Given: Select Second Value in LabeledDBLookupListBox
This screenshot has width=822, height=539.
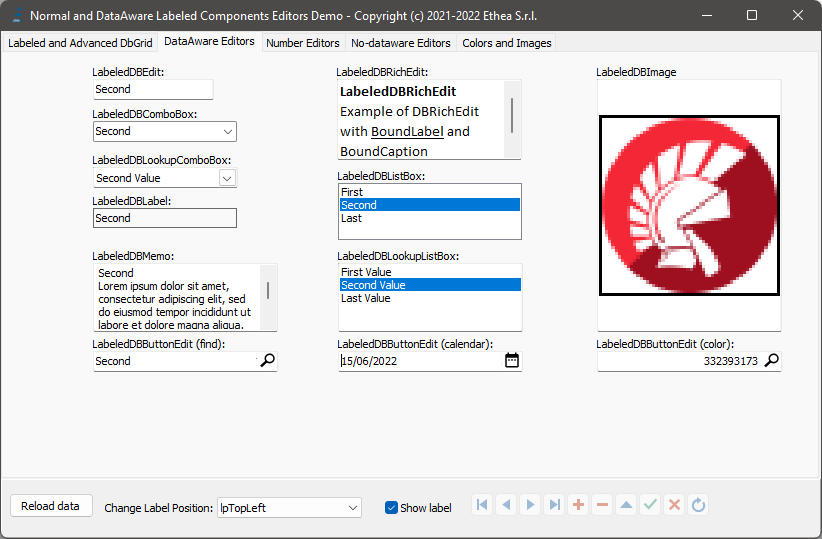Looking at the screenshot, I should pyautogui.click(x=430, y=285).
